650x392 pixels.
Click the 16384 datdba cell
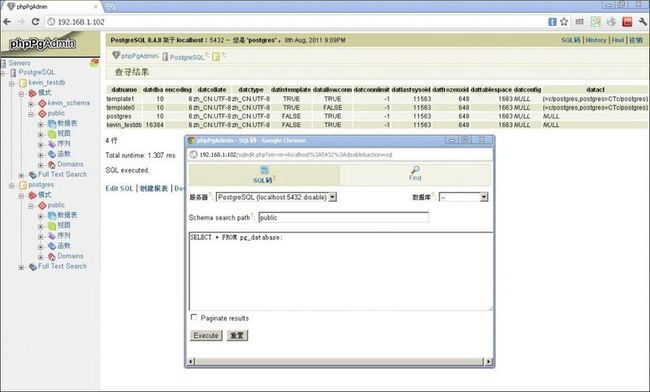click(x=155, y=125)
